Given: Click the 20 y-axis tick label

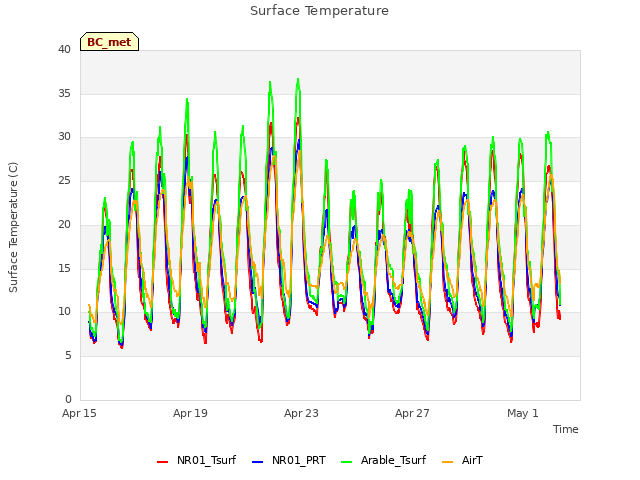Looking at the screenshot, I should (x=64, y=224).
